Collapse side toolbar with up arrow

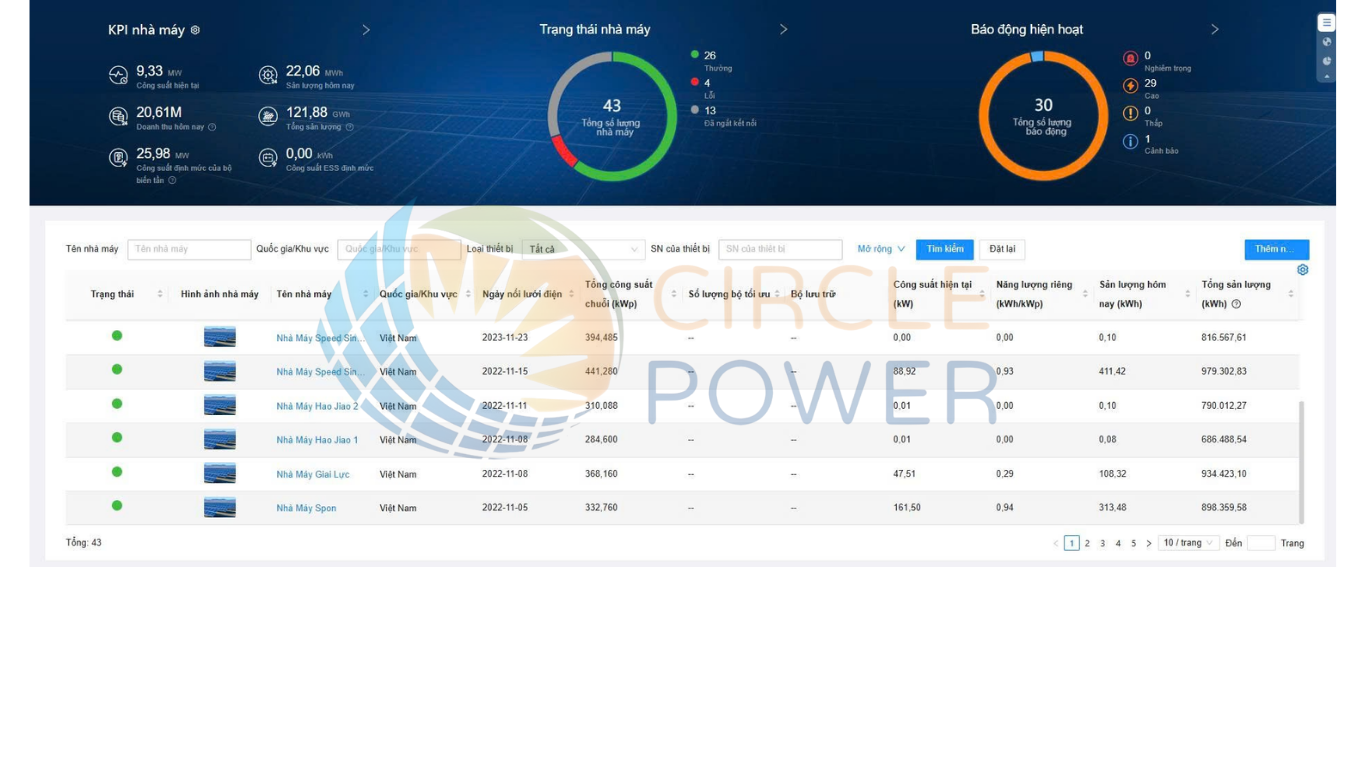pyautogui.click(x=1326, y=77)
